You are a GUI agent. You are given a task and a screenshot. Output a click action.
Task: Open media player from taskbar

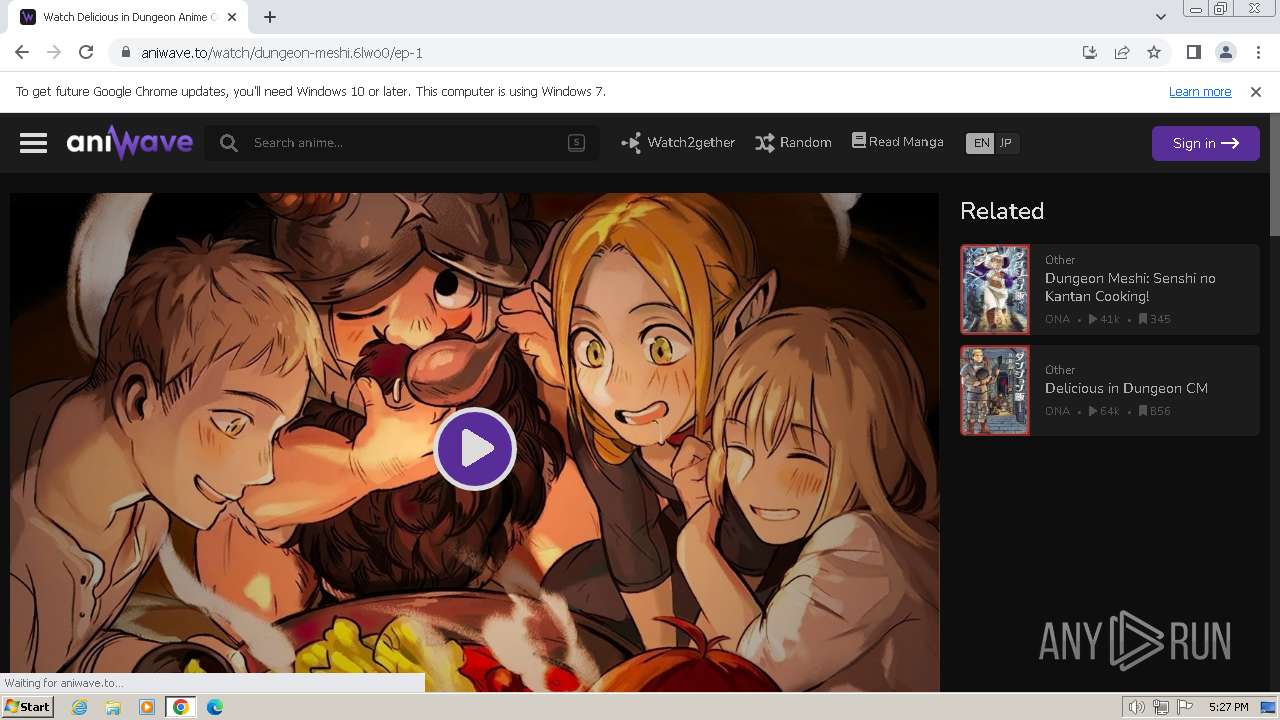[147, 707]
